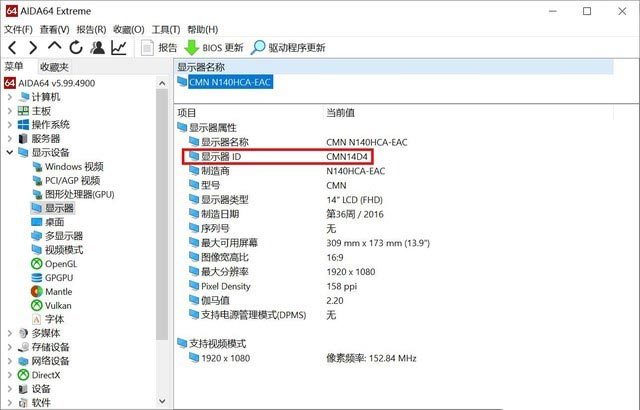Viewport: 640px width, 410px height.
Task: Expand the 计算机 tree node
Action: coord(10,97)
